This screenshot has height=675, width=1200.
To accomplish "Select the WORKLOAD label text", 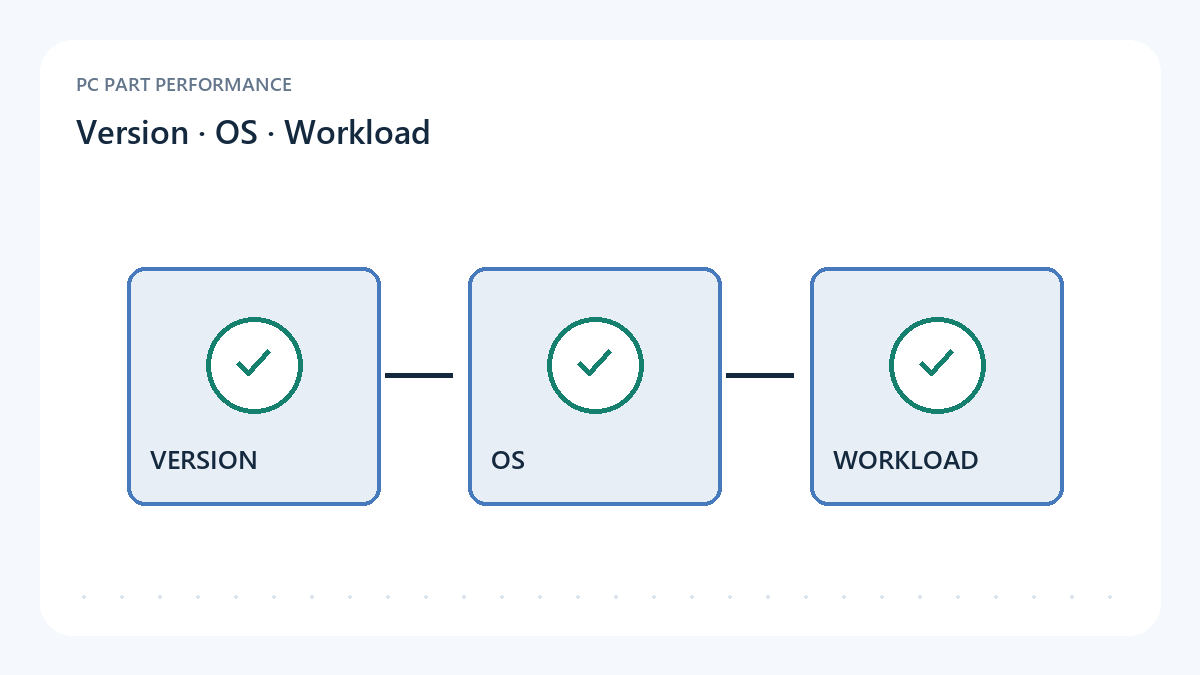I will [x=906, y=460].
